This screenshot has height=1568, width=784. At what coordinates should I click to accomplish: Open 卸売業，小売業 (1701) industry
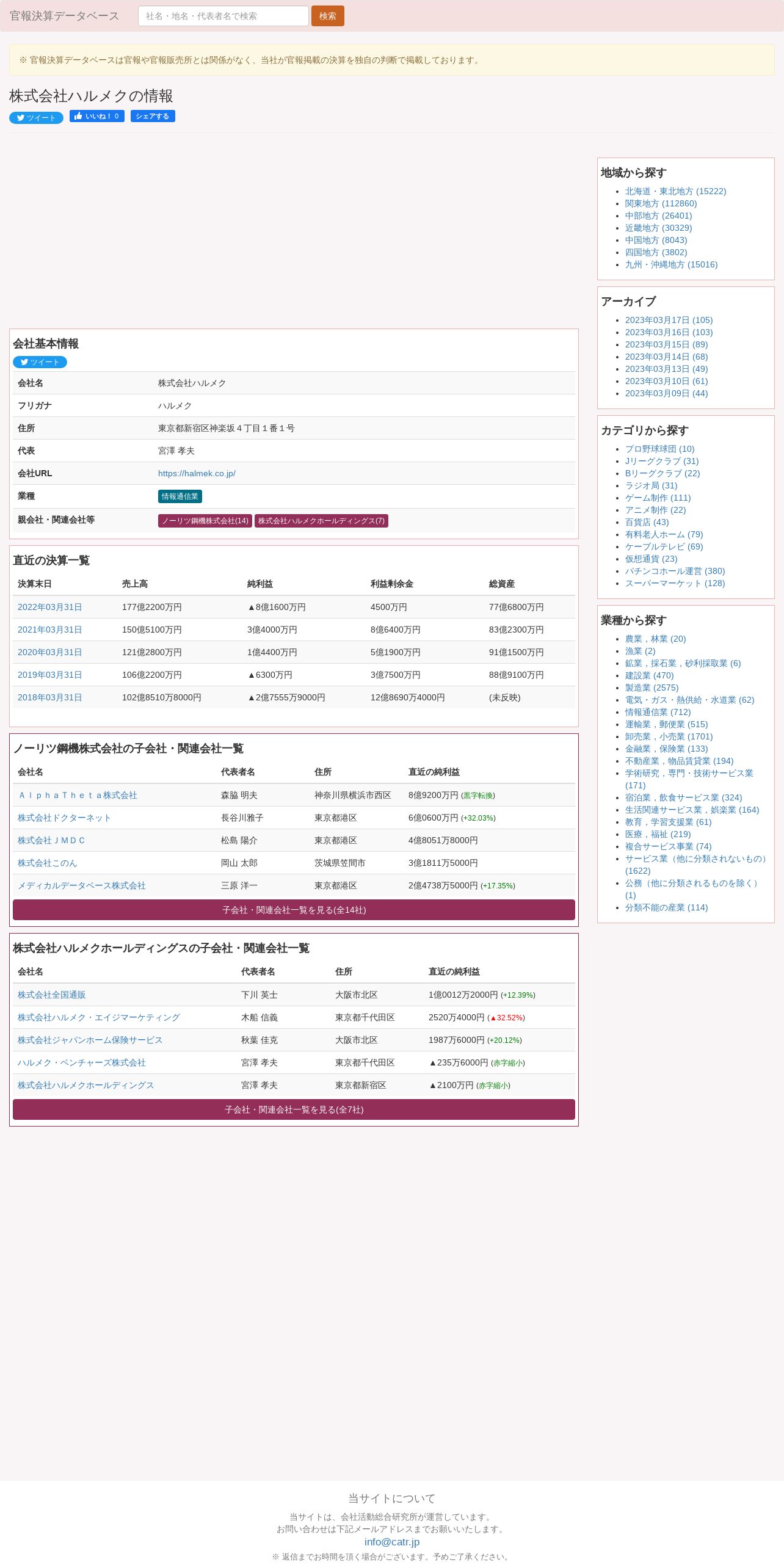coord(669,736)
